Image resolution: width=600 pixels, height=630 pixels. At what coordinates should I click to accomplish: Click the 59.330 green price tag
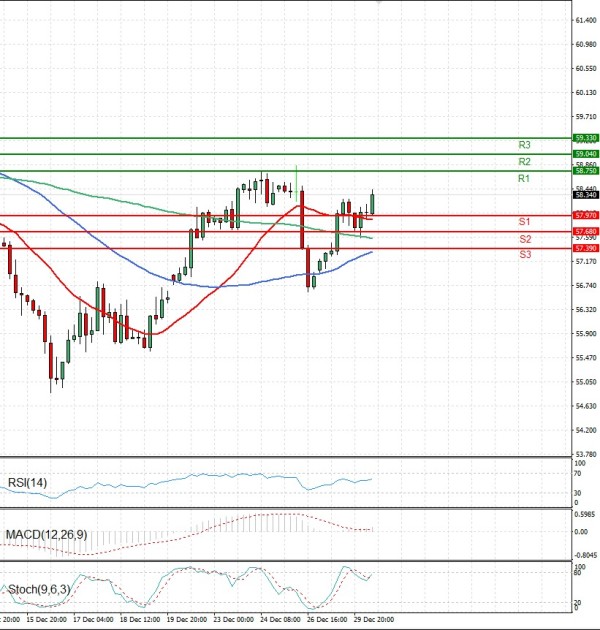click(586, 138)
